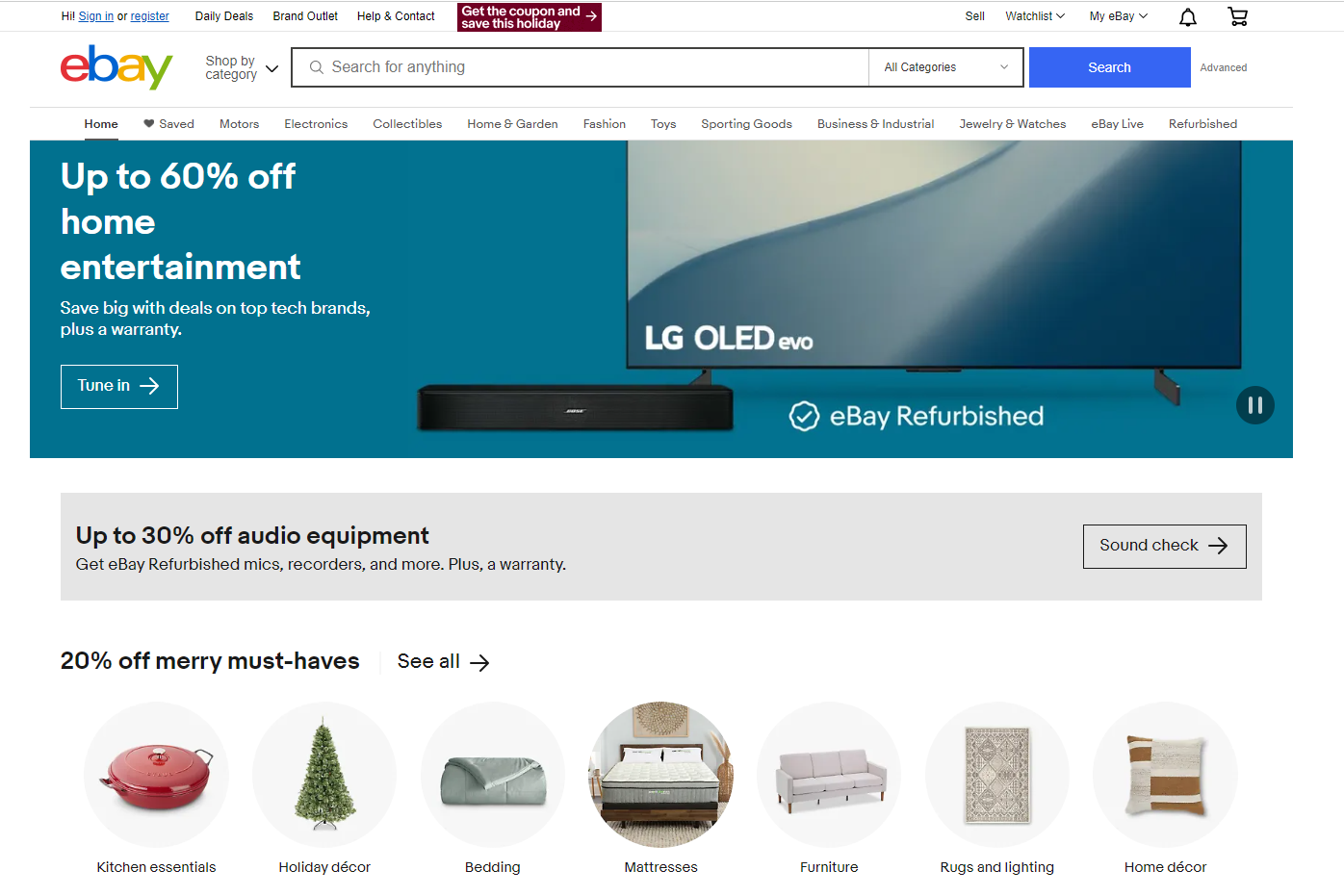Click the blue Search button
1344x896 pixels.
[1109, 67]
